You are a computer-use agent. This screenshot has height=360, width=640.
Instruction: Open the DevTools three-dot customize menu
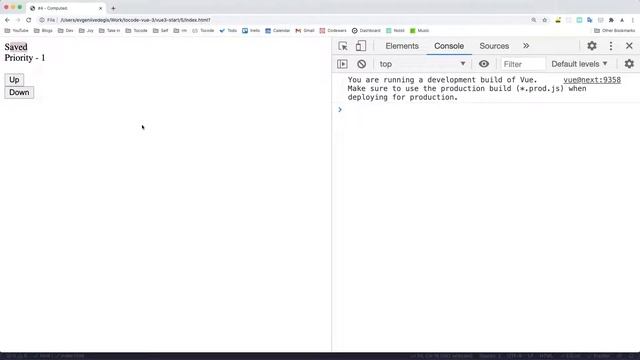(x=611, y=46)
